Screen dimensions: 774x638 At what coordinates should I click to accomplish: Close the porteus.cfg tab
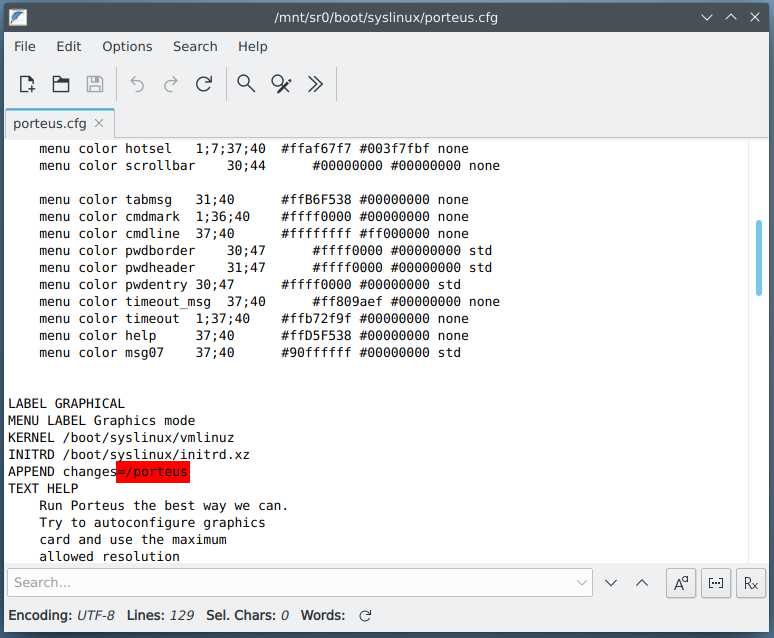pos(99,123)
